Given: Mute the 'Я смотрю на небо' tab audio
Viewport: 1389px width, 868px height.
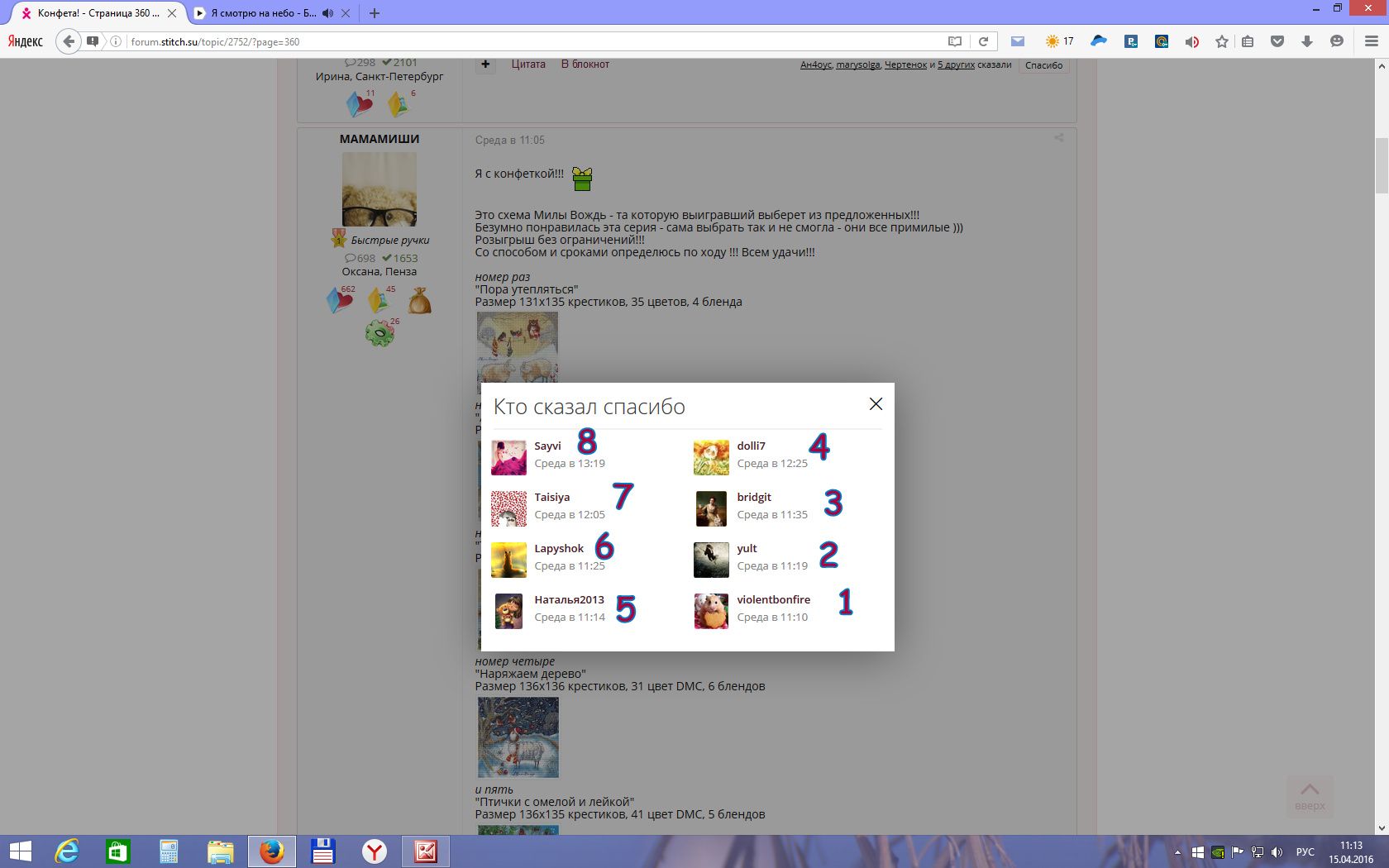Looking at the screenshot, I should click(328, 13).
